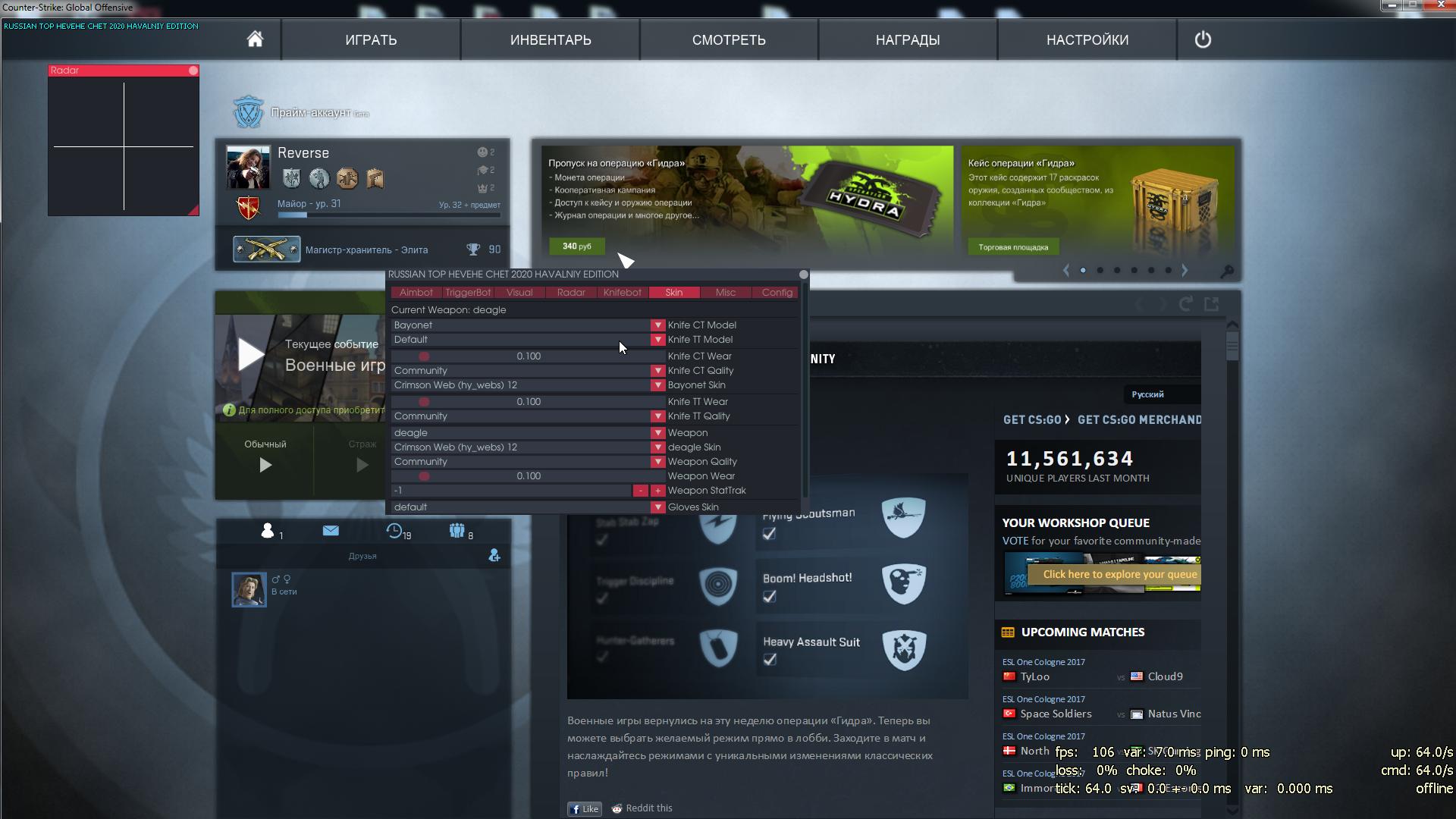Open the НАСТРОЙКИ menu
The width and height of the screenshot is (1456, 819).
coord(1087,39)
